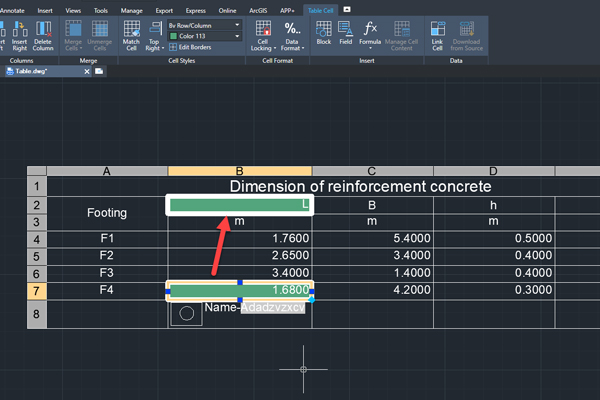Switch to the Express ribbon tab
The height and width of the screenshot is (400, 600).
[x=196, y=10]
